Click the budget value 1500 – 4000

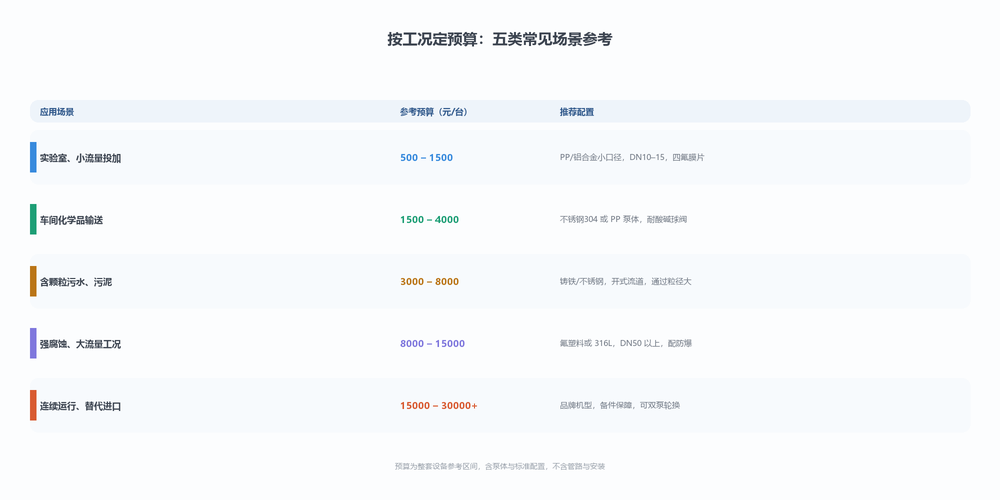tap(429, 219)
